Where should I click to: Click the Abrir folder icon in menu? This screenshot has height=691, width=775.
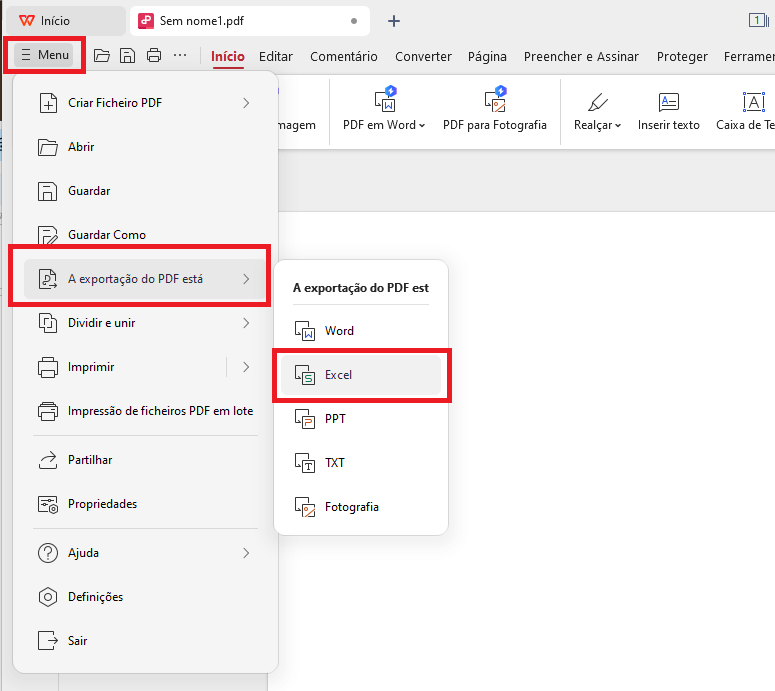click(48, 147)
